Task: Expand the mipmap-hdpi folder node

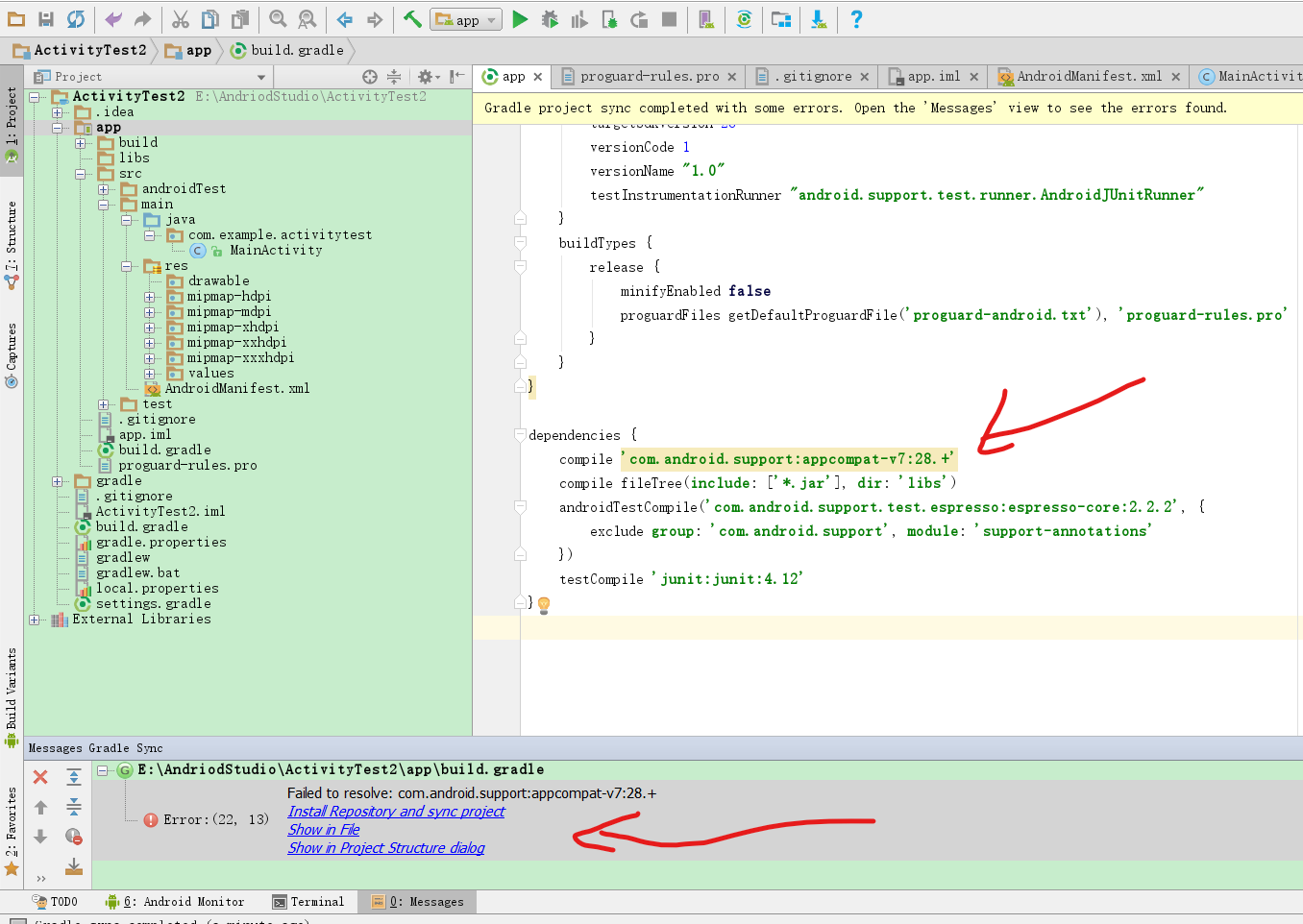Action: [x=150, y=297]
